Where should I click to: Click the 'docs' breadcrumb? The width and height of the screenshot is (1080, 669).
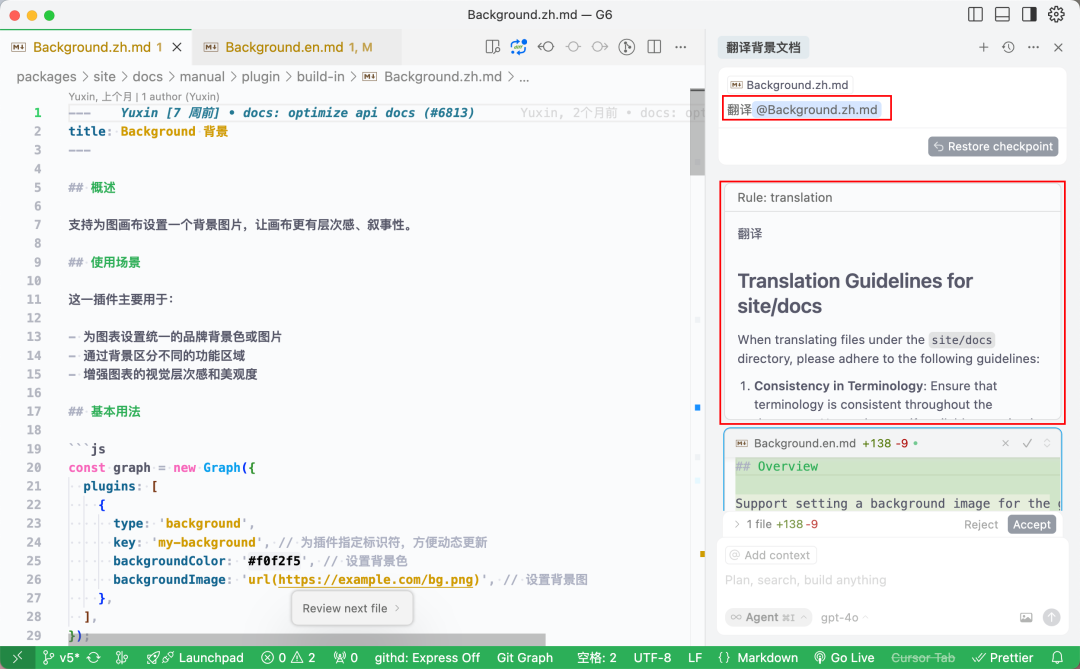(147, 76)
